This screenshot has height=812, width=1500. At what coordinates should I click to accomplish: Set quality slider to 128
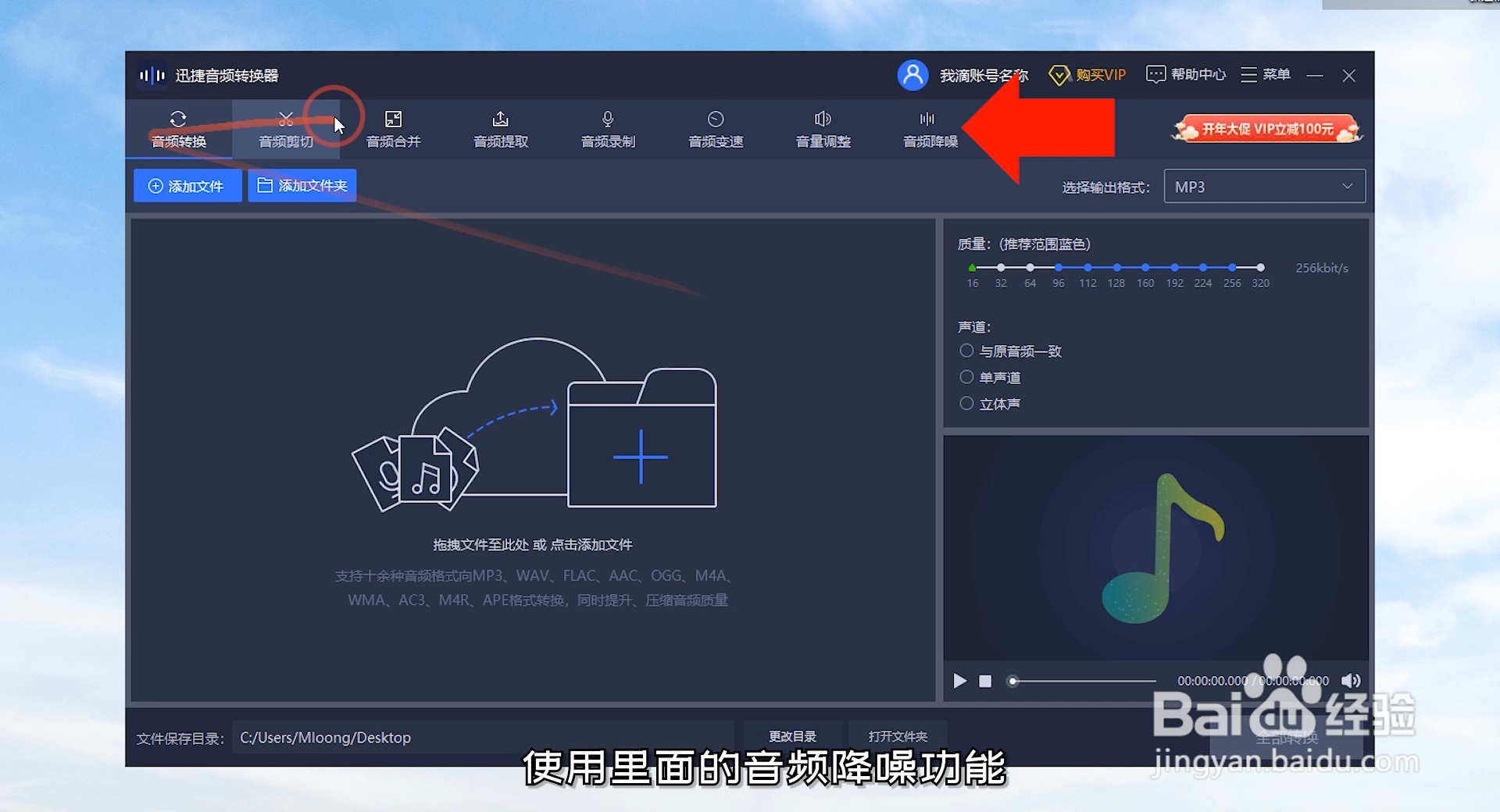pyautogui.click(x=1116, y=268)
